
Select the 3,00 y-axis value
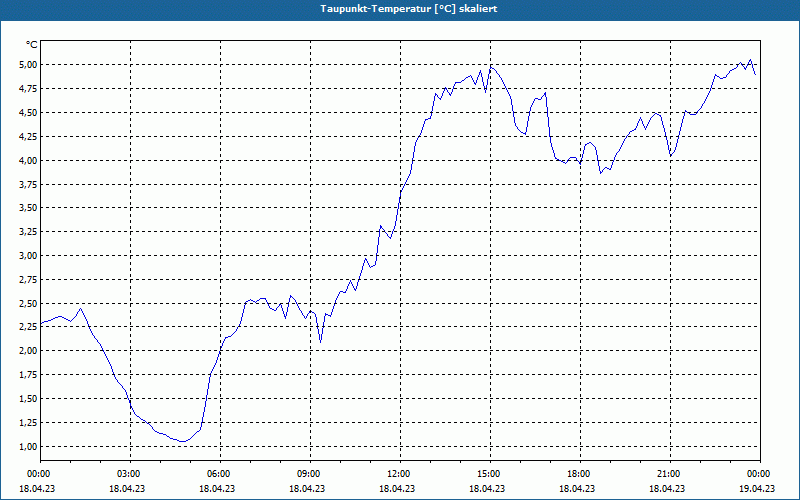pos(28,256)
